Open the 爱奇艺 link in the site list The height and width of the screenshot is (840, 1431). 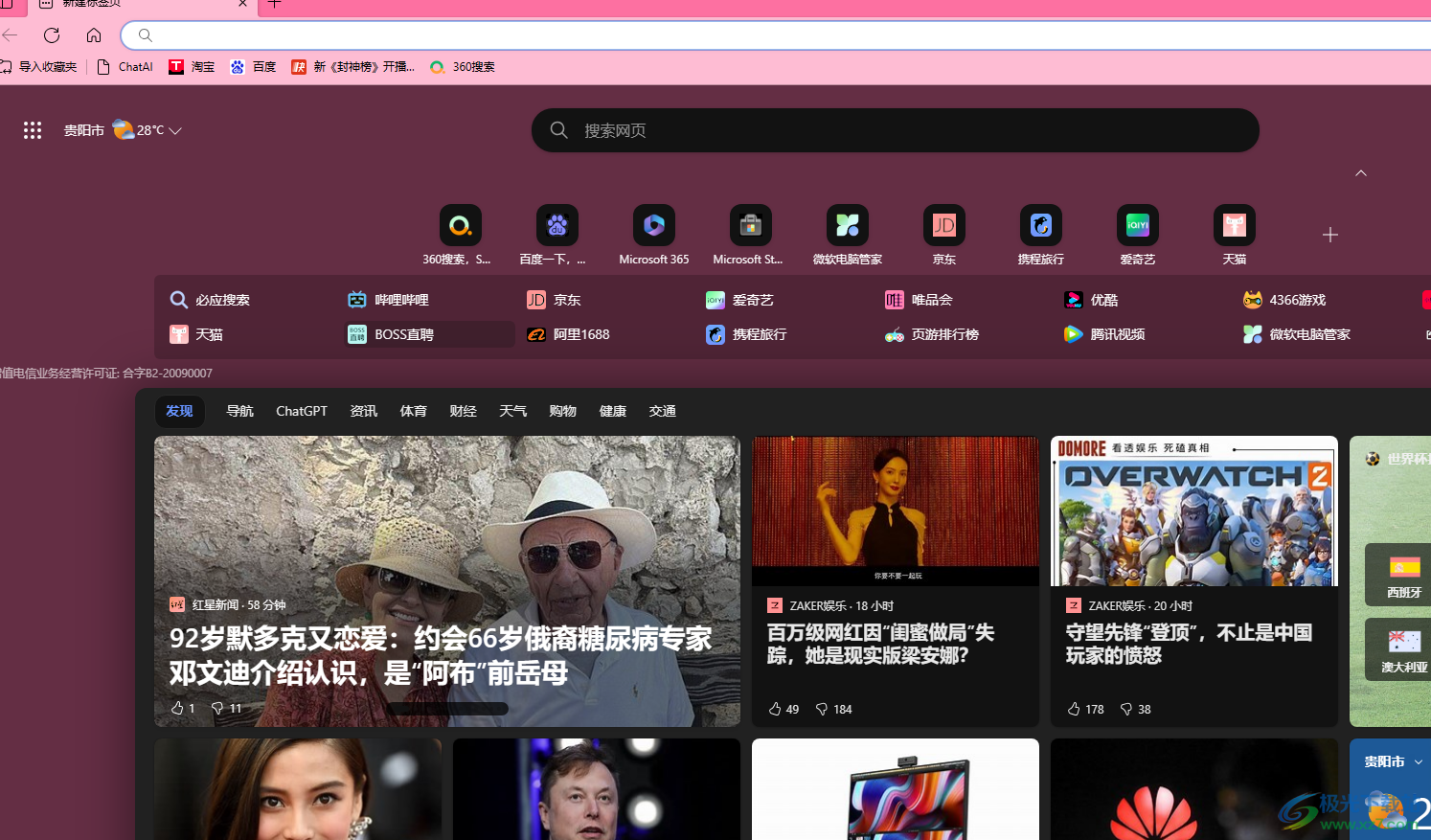coord(739,300)
